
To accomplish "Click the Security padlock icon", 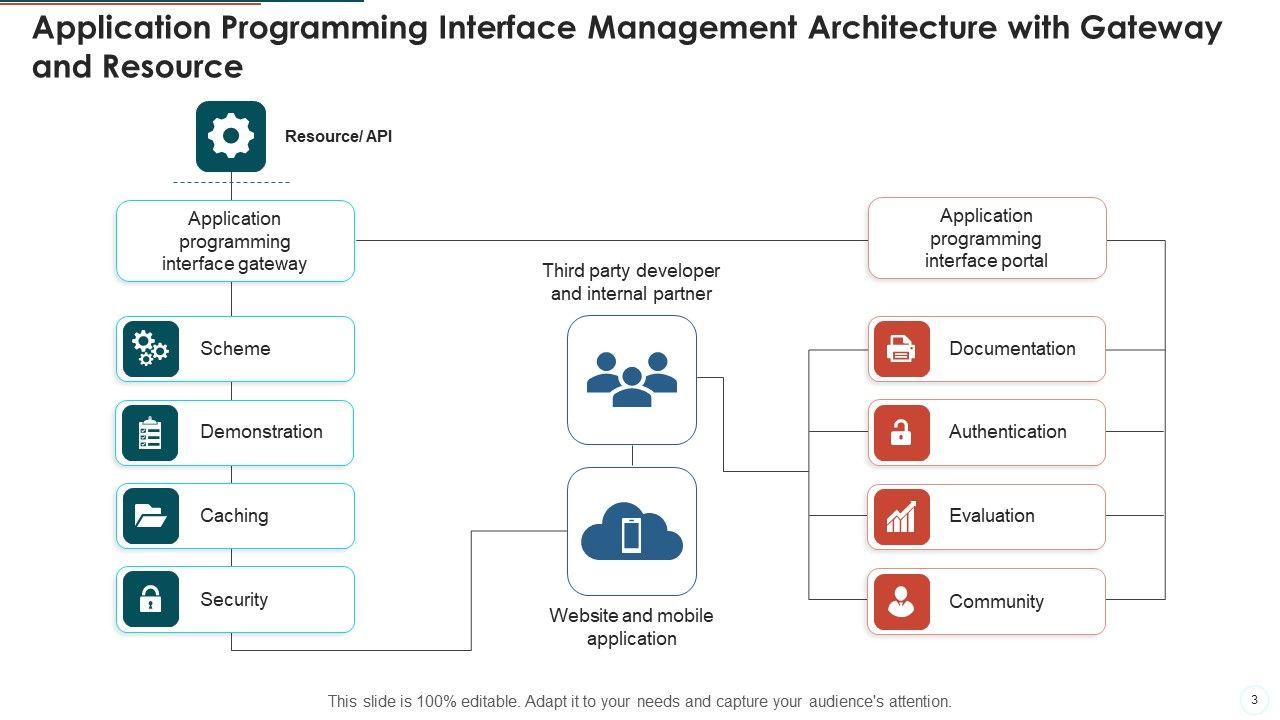I will [x=150, y=599].
